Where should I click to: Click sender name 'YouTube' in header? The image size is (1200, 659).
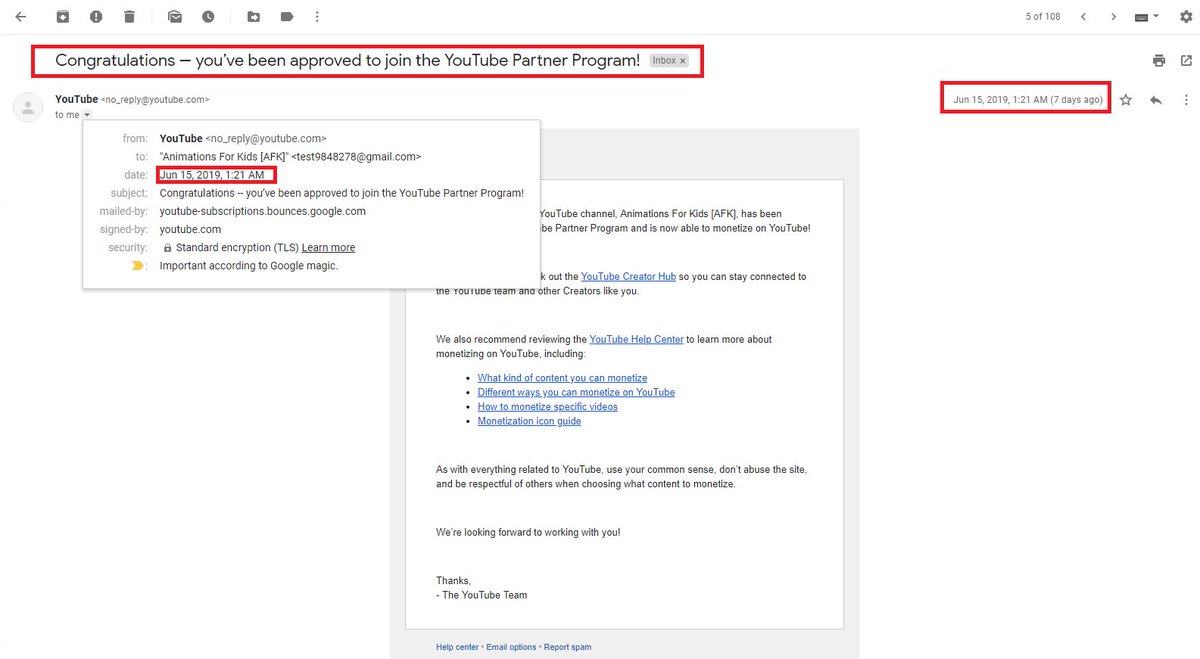76,100
